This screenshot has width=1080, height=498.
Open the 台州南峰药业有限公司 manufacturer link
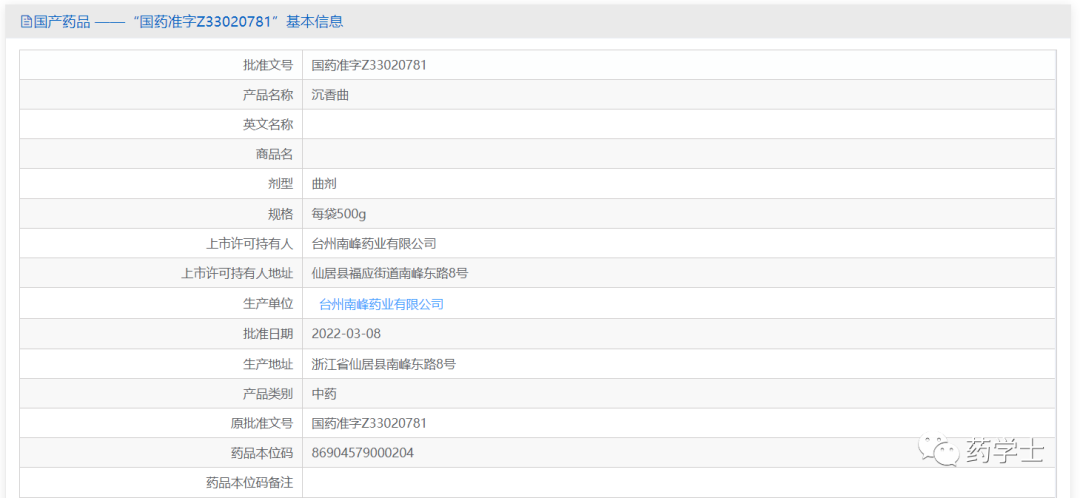[x=382, y=304]
